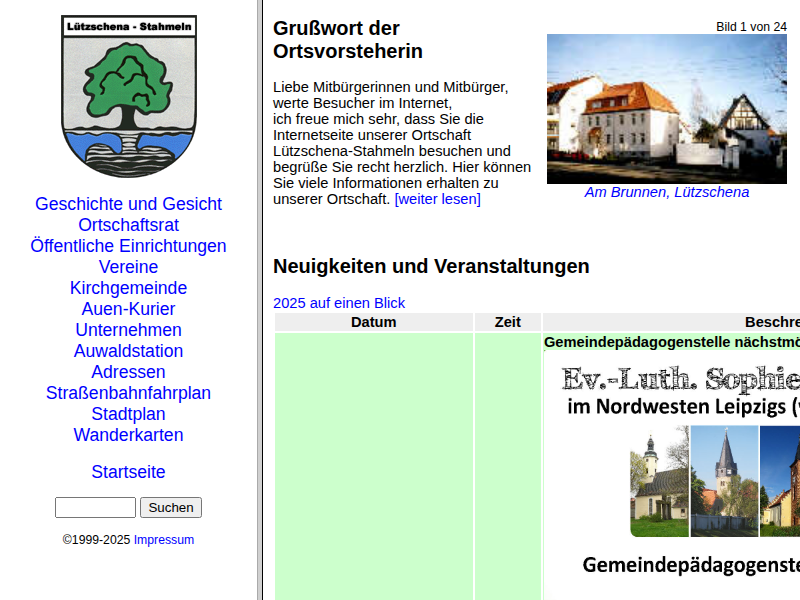Focus the search text field
The width and height of the screenshot is (800, 600).
[95, 508]
